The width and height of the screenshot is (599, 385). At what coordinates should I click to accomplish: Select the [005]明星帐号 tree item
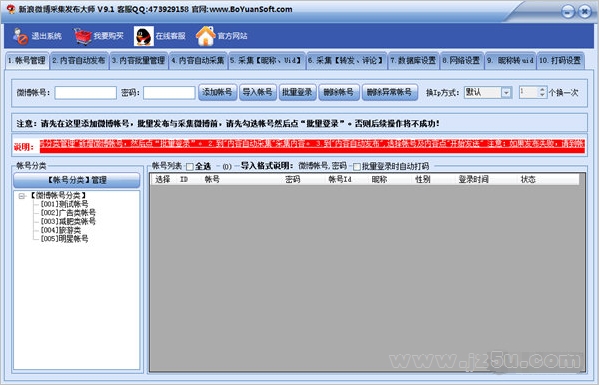coord(65,239)
